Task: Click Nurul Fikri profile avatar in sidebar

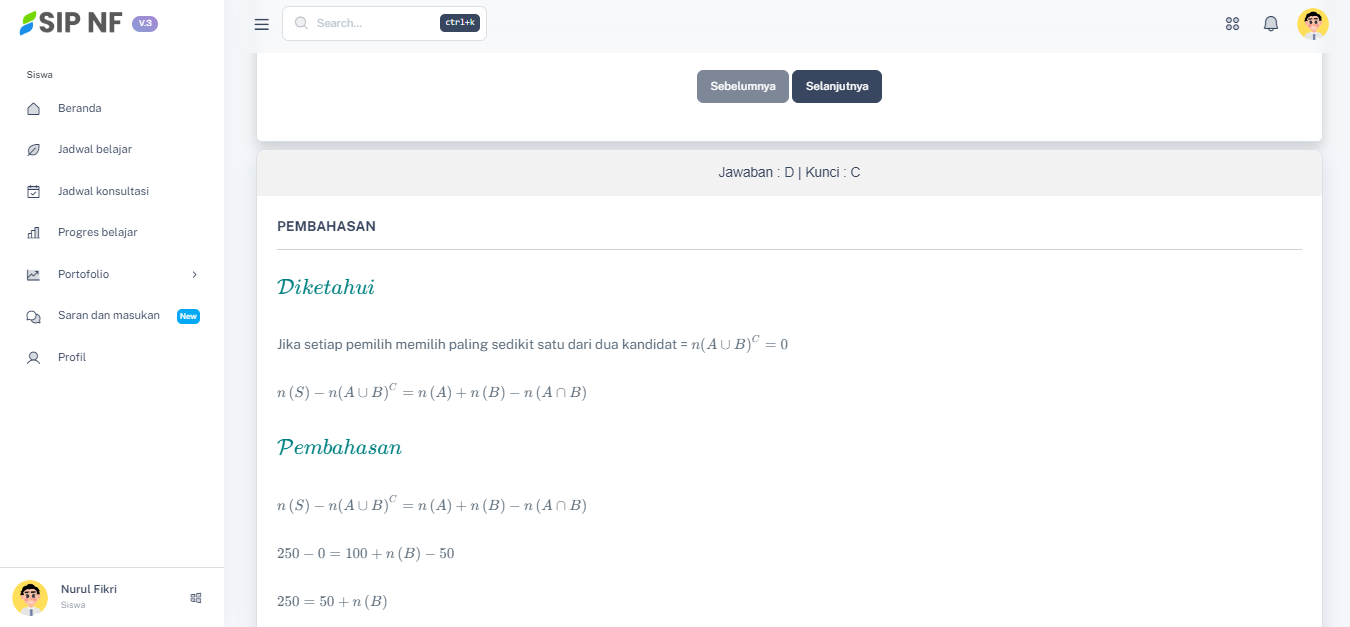Action: (30, 597)
